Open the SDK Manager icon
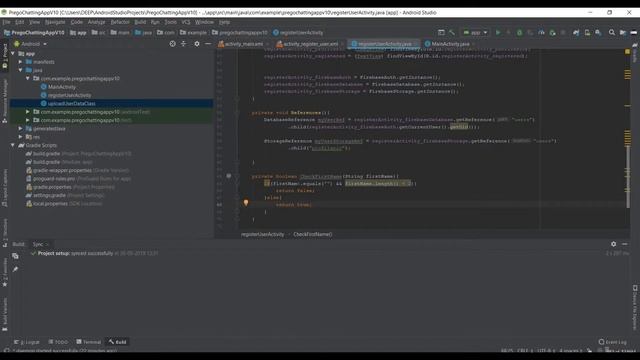The width and height of the screenshot is (640, 360). (598, 33)
